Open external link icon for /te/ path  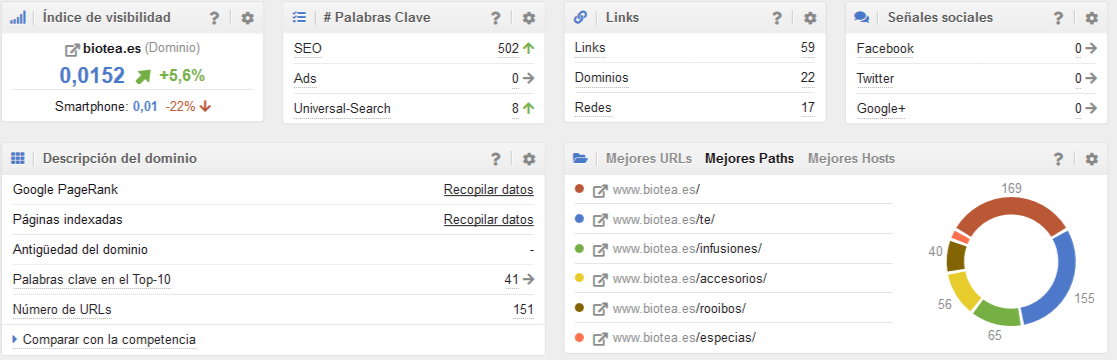point(600,220)
